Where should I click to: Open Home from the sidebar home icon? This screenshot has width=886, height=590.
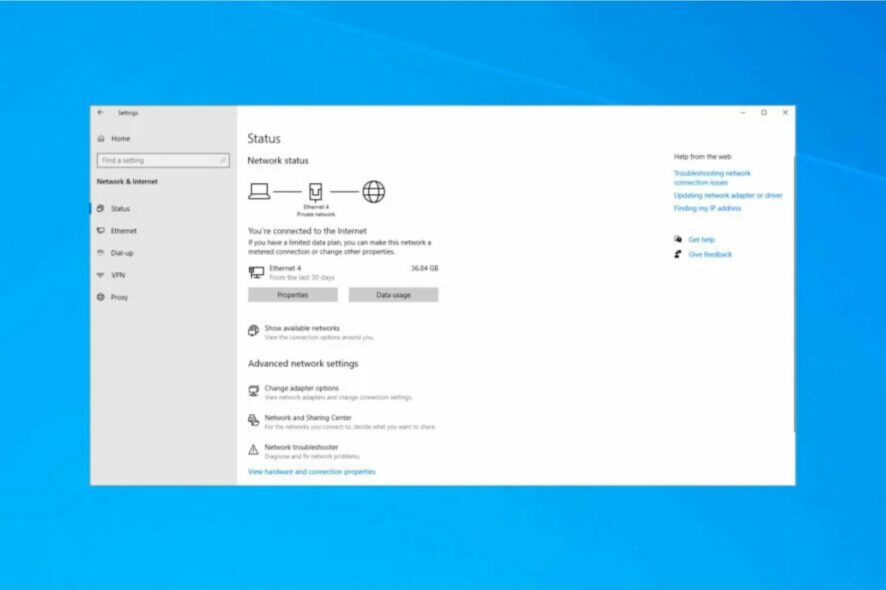pos(101,138)
